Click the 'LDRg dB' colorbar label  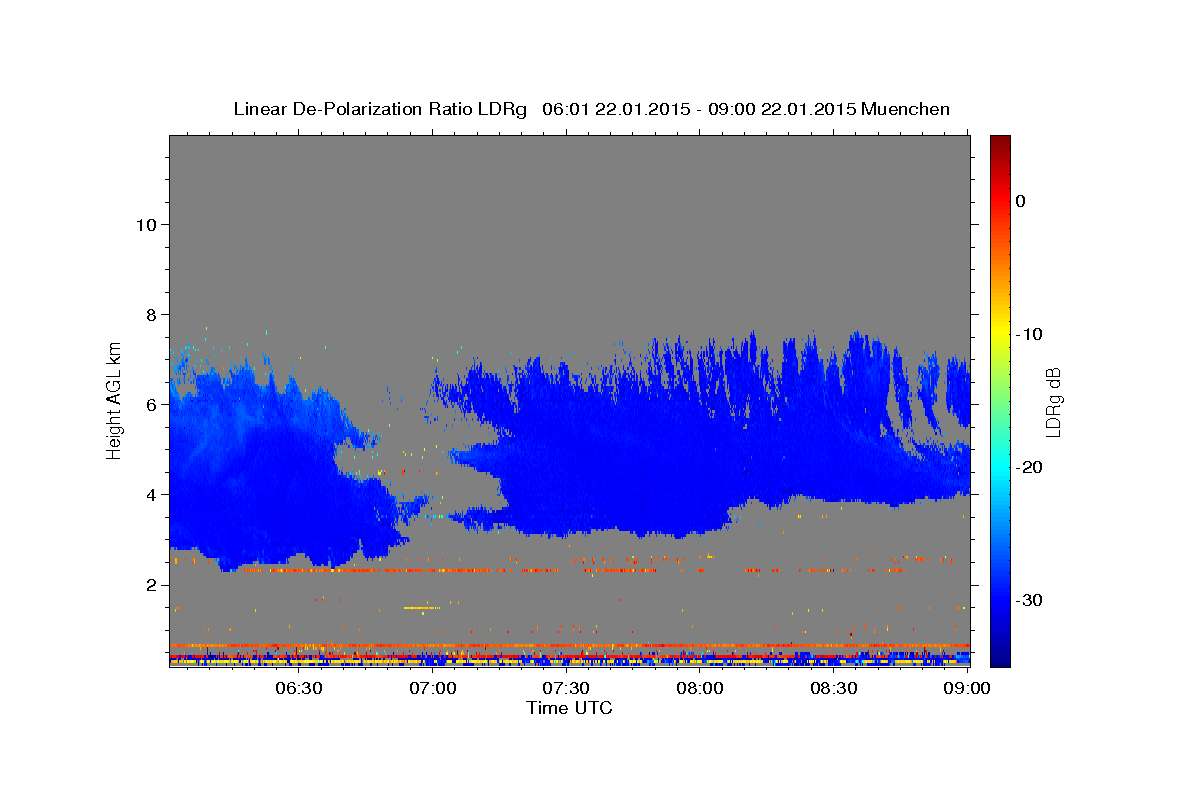(x=1053, y=402)
